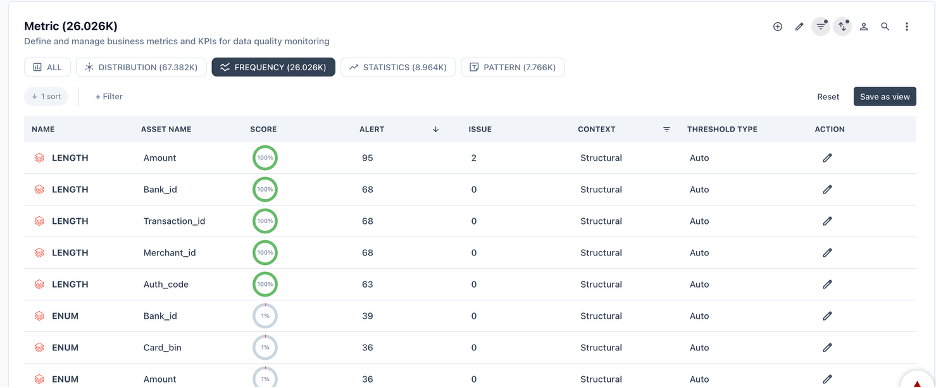Click the Auth_code asset name
This screenshot has width=936, height=388.
(166, 284)
